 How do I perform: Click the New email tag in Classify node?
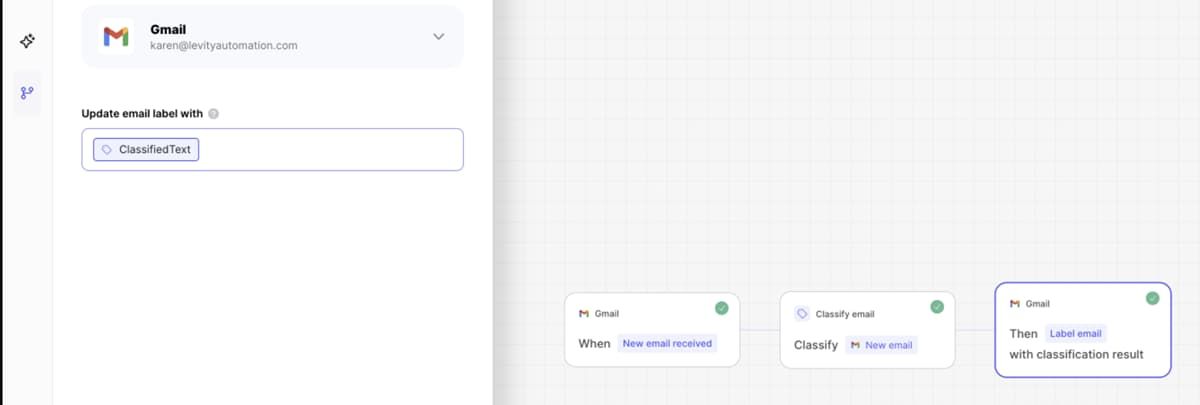click(x=881, y=345)
